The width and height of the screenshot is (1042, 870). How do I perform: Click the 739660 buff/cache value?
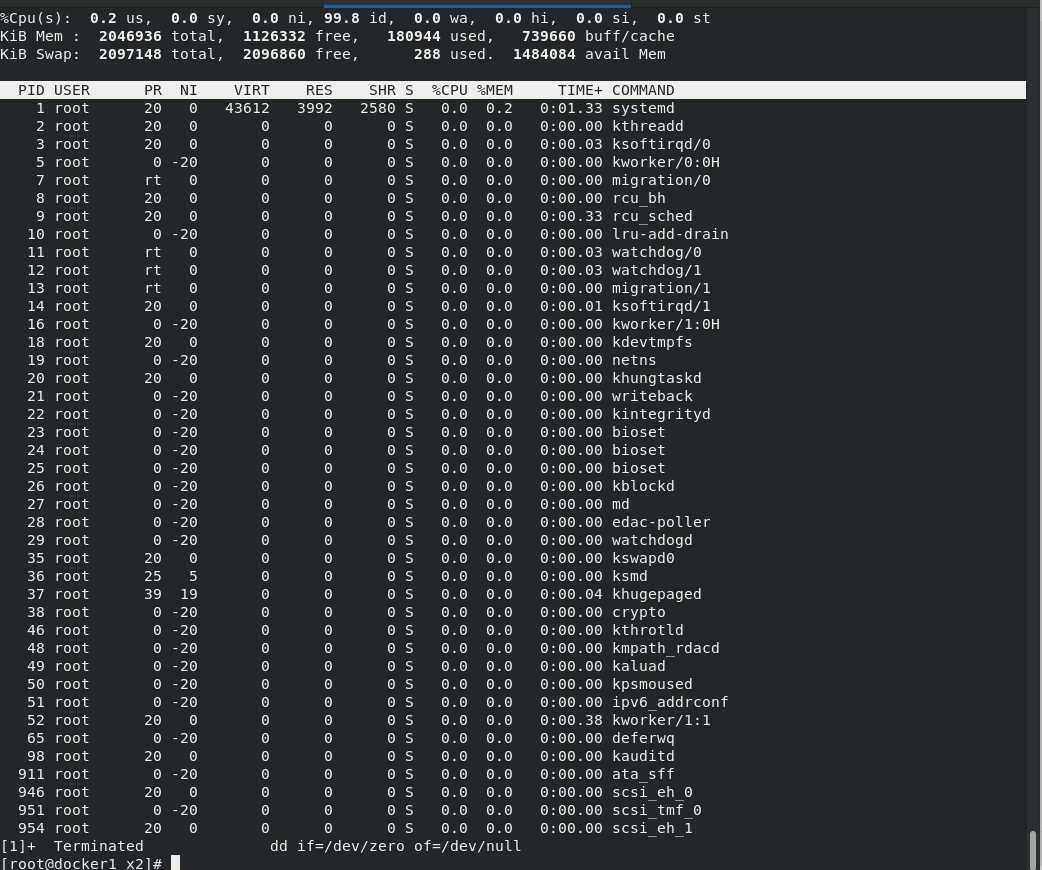tap(548, 37)
